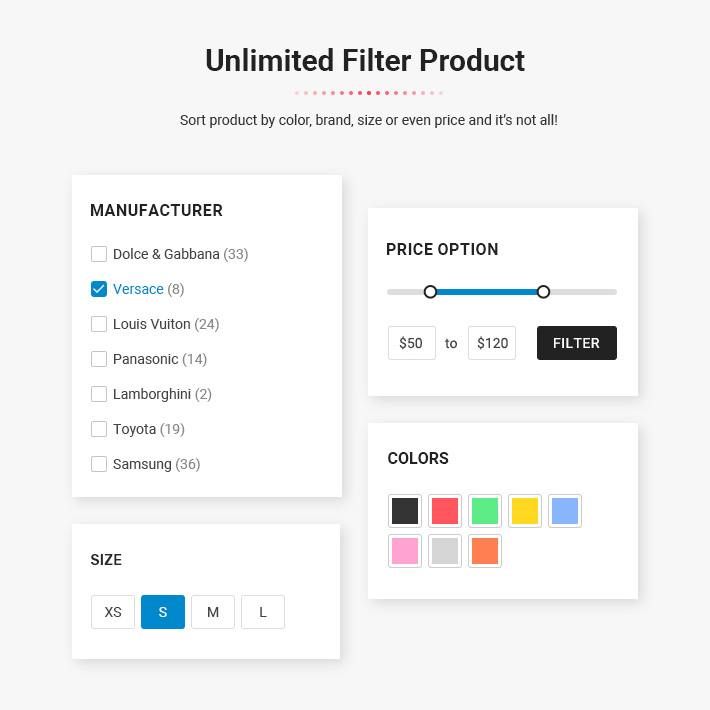Click the left price slider handle

[x=430, y=292]
